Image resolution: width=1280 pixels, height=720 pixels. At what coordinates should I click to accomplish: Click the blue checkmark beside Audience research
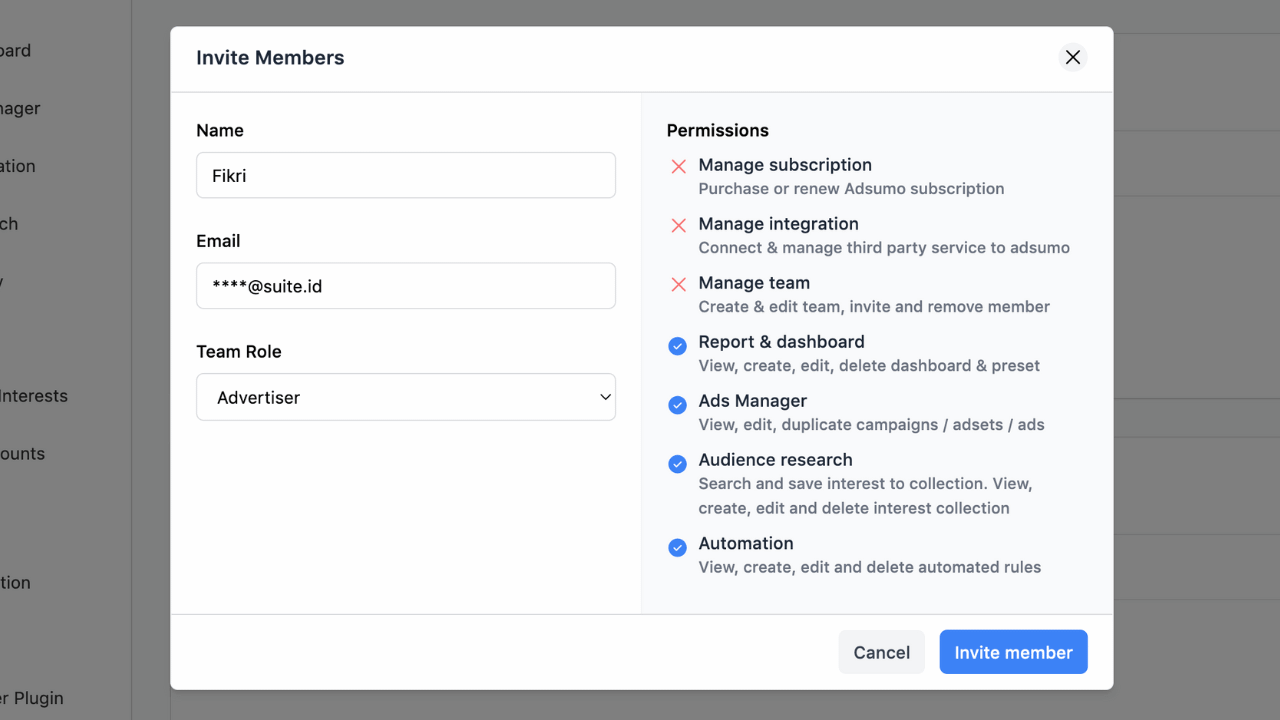[x=677, y=464]
